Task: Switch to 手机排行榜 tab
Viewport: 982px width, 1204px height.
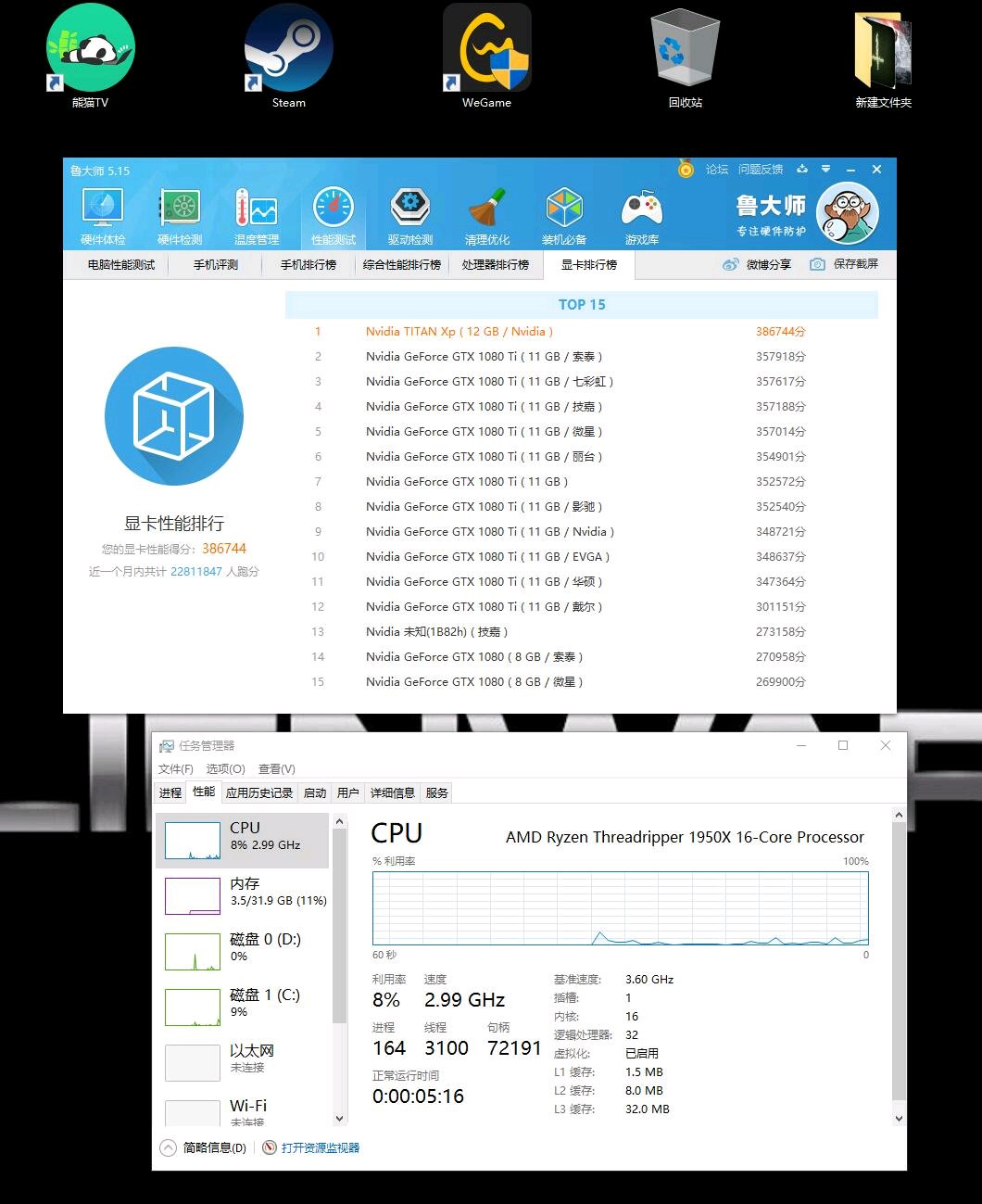Action: [x=308, y=265]
